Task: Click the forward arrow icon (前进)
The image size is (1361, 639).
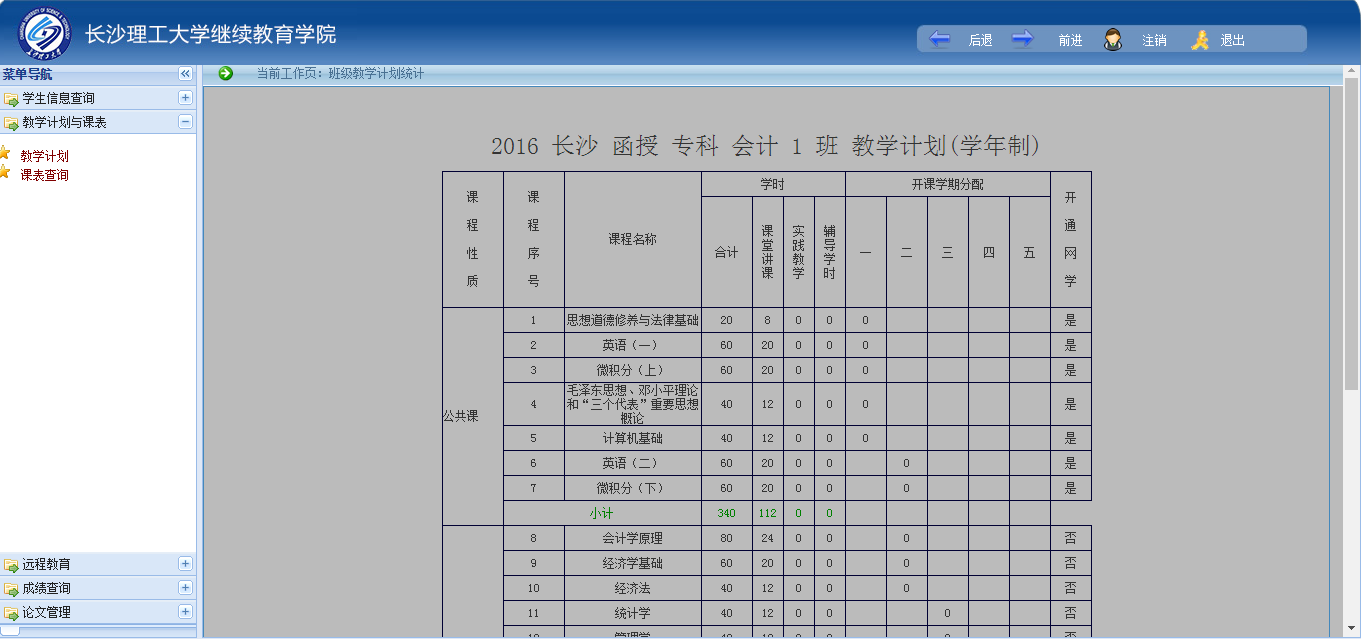Action: coord(1022,39)
